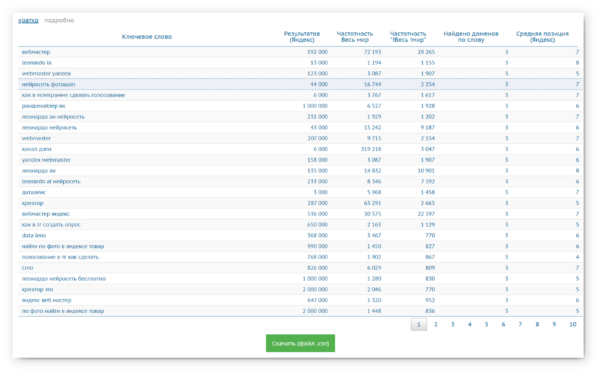This screenshot has width=600, height=374.
Task: Sort by Средняя позиция (Яндекс) column header
Action: 543,37
